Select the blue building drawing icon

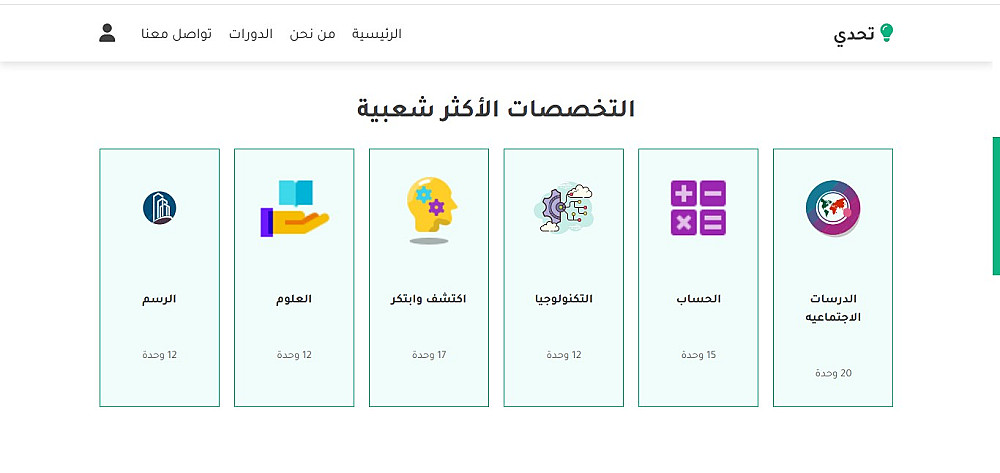pos(159,208)
